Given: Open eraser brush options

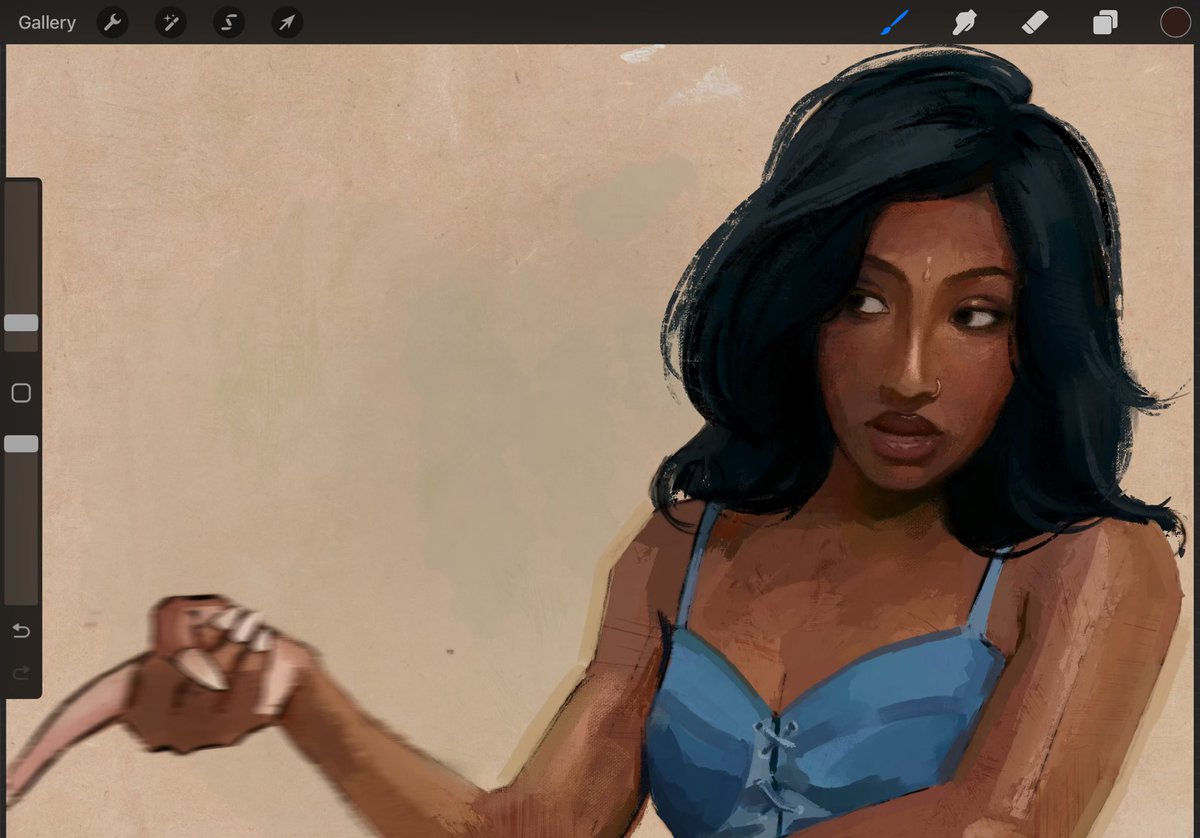Looking at the screenshot, I should pyautogui.click(x=1035, y=22).
